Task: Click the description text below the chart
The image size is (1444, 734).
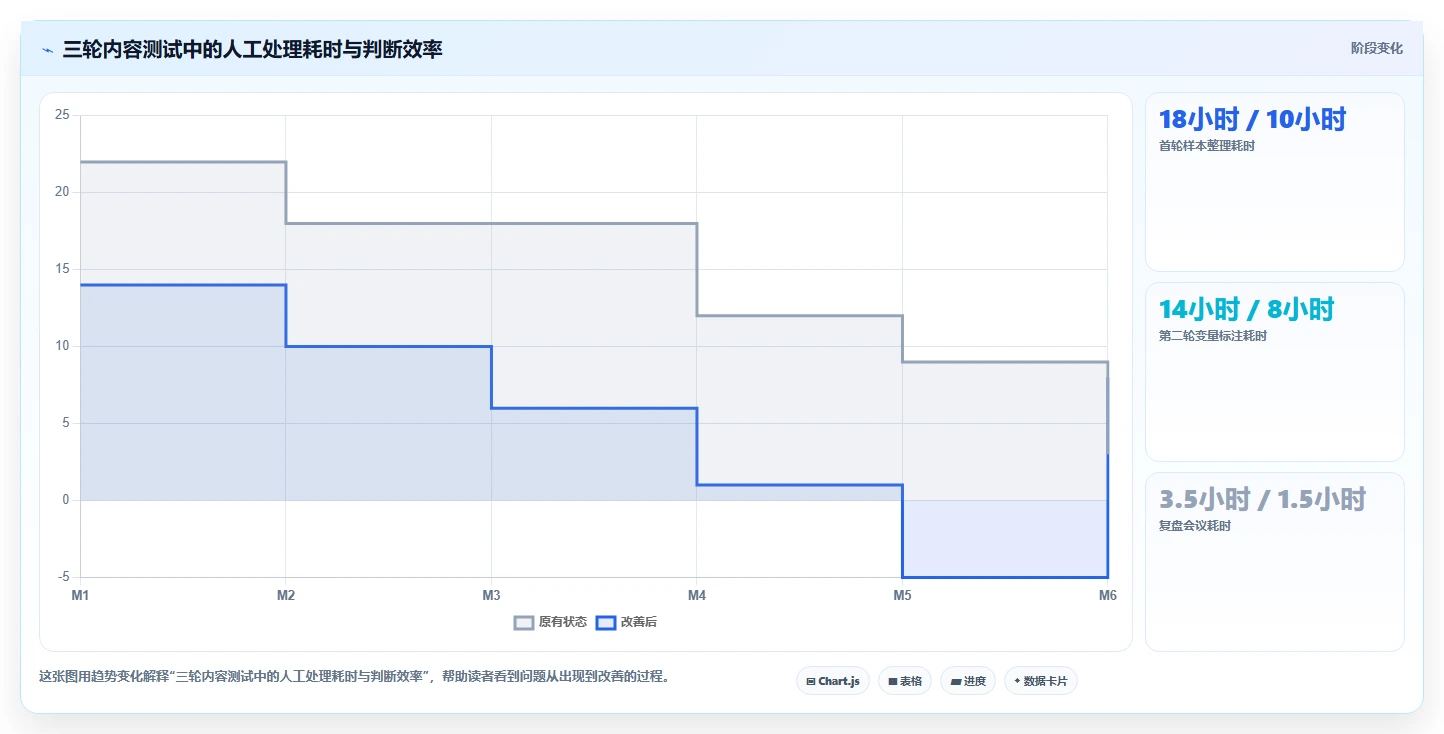Action: click(354, 676)
